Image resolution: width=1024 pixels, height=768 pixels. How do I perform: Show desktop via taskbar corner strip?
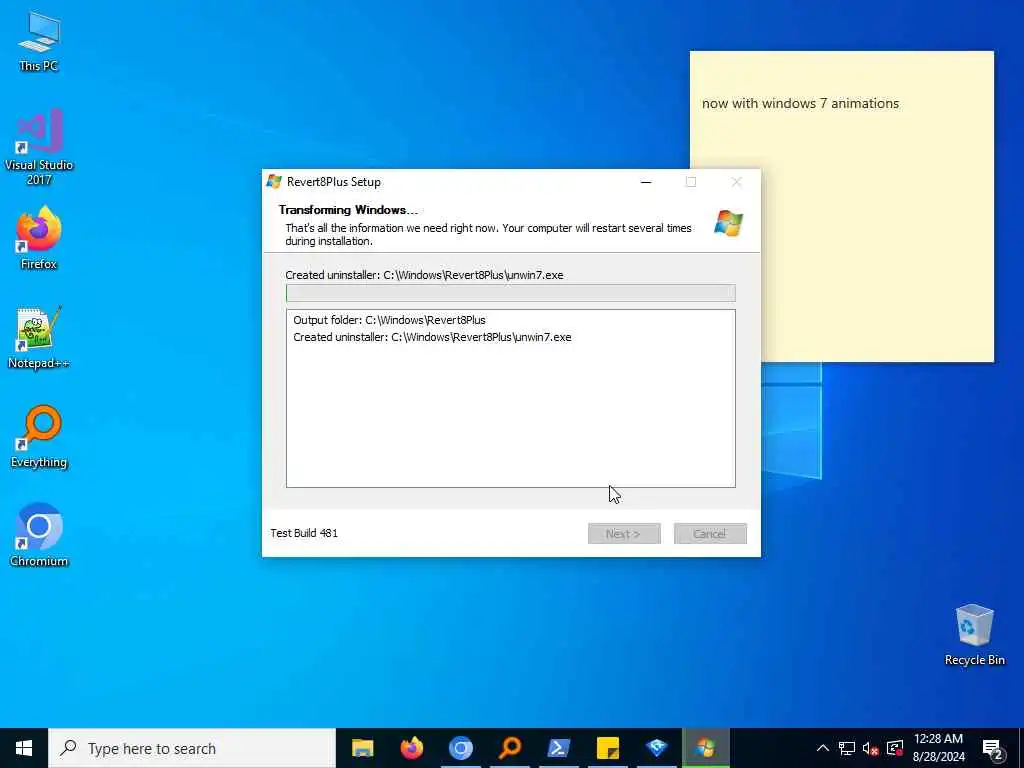pos(1021,748)
